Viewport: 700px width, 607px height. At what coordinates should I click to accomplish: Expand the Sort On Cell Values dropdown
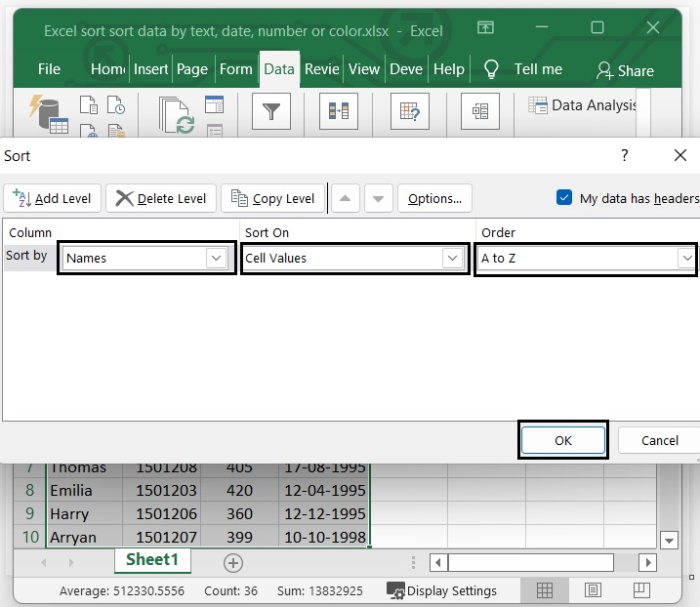click(x=454, y=258)
